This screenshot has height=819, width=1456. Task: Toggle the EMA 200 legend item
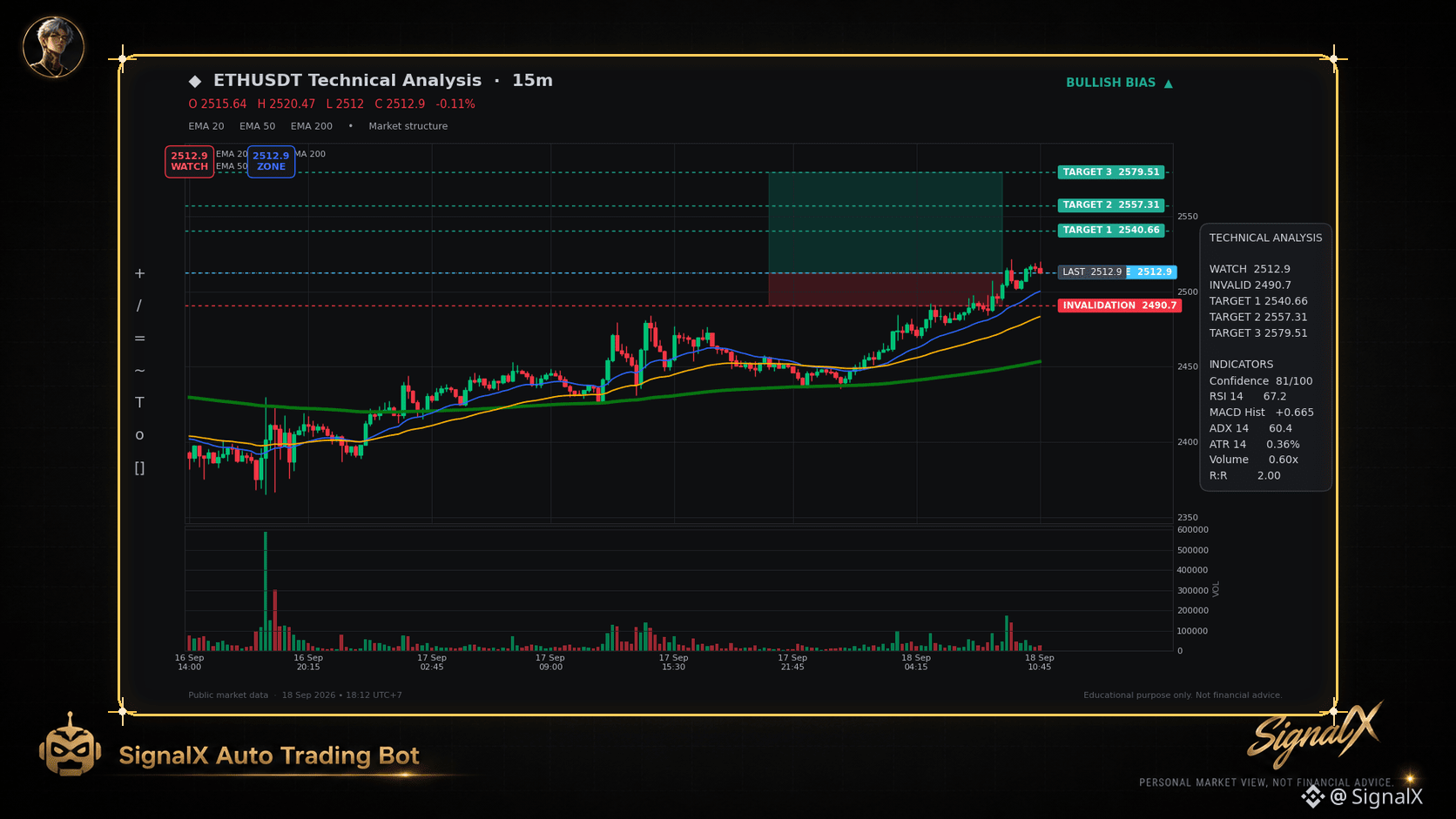pyautogui.click(x=312, y=126)
